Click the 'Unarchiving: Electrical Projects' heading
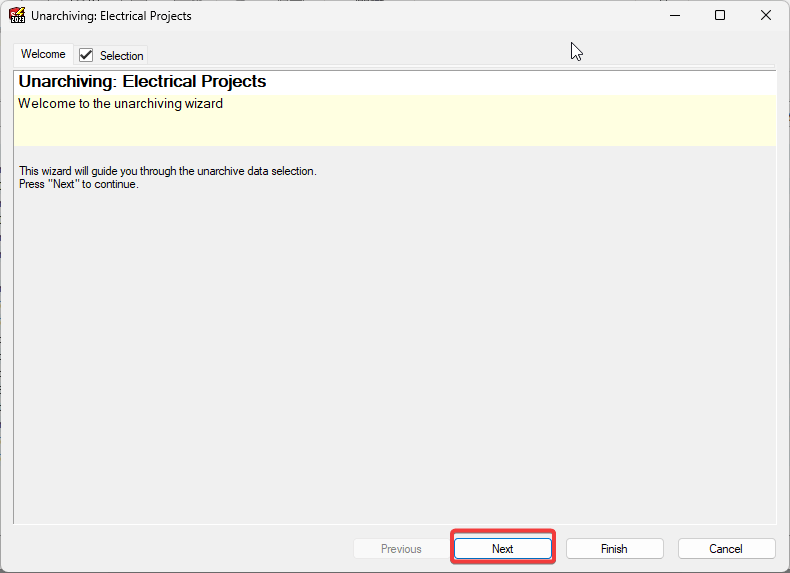The image size is (790, 573). pyautogui.click(x=143, y=81)
